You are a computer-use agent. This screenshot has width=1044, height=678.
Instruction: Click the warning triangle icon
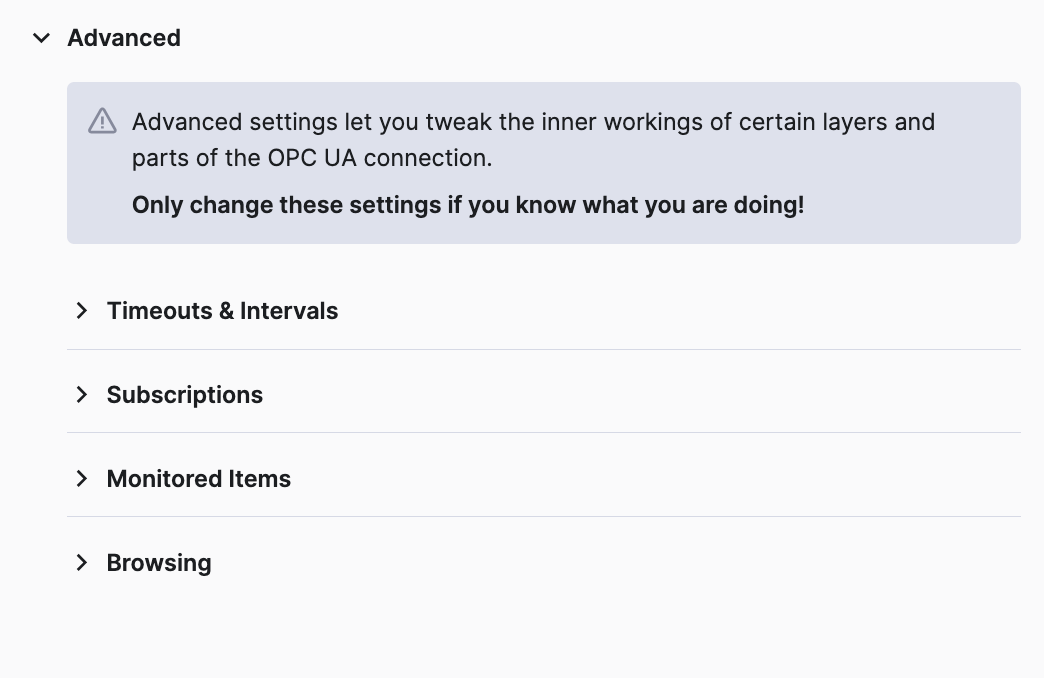coord(102,122)
